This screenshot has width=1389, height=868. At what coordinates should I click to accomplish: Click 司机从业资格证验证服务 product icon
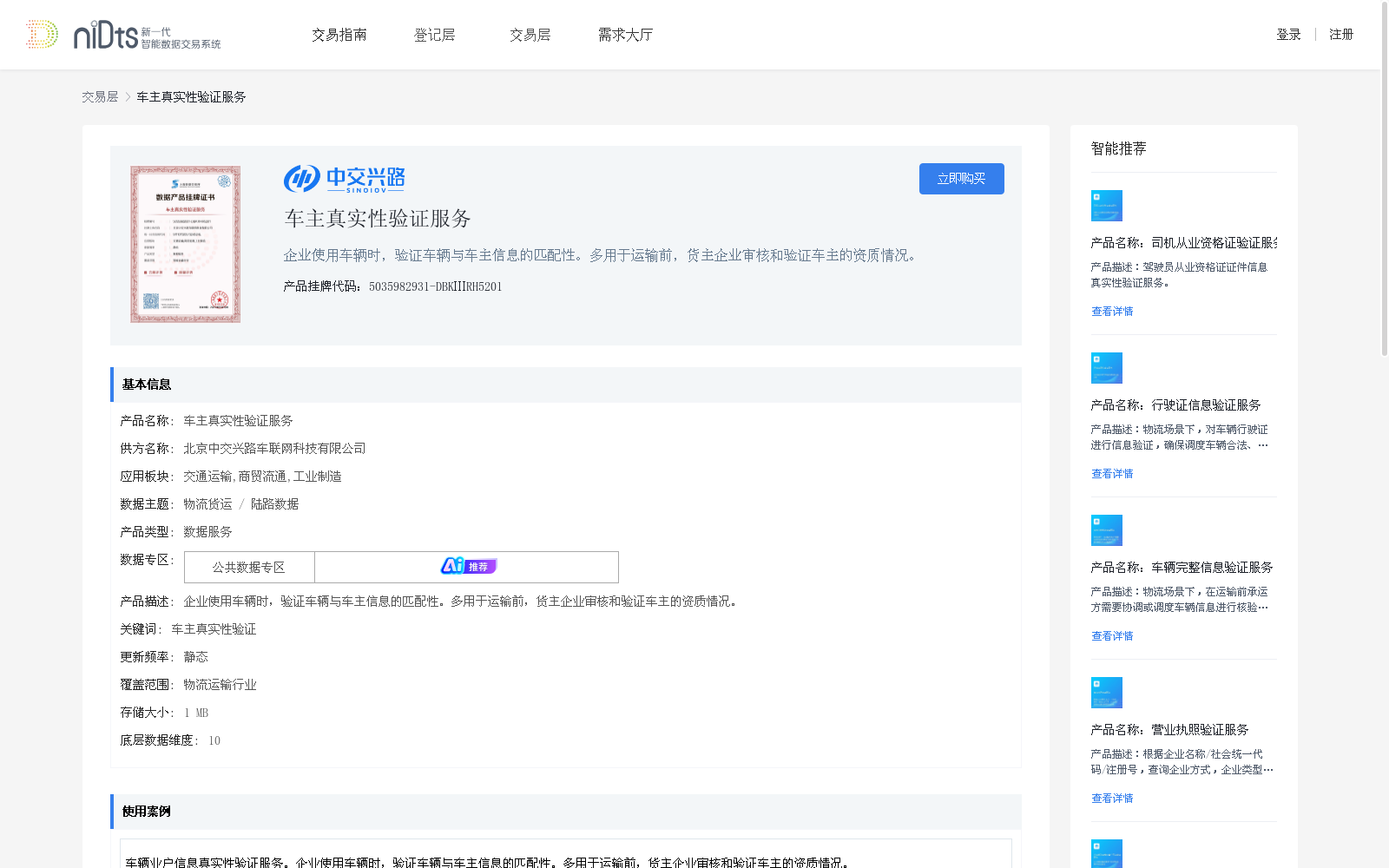tap(1106, 206)
